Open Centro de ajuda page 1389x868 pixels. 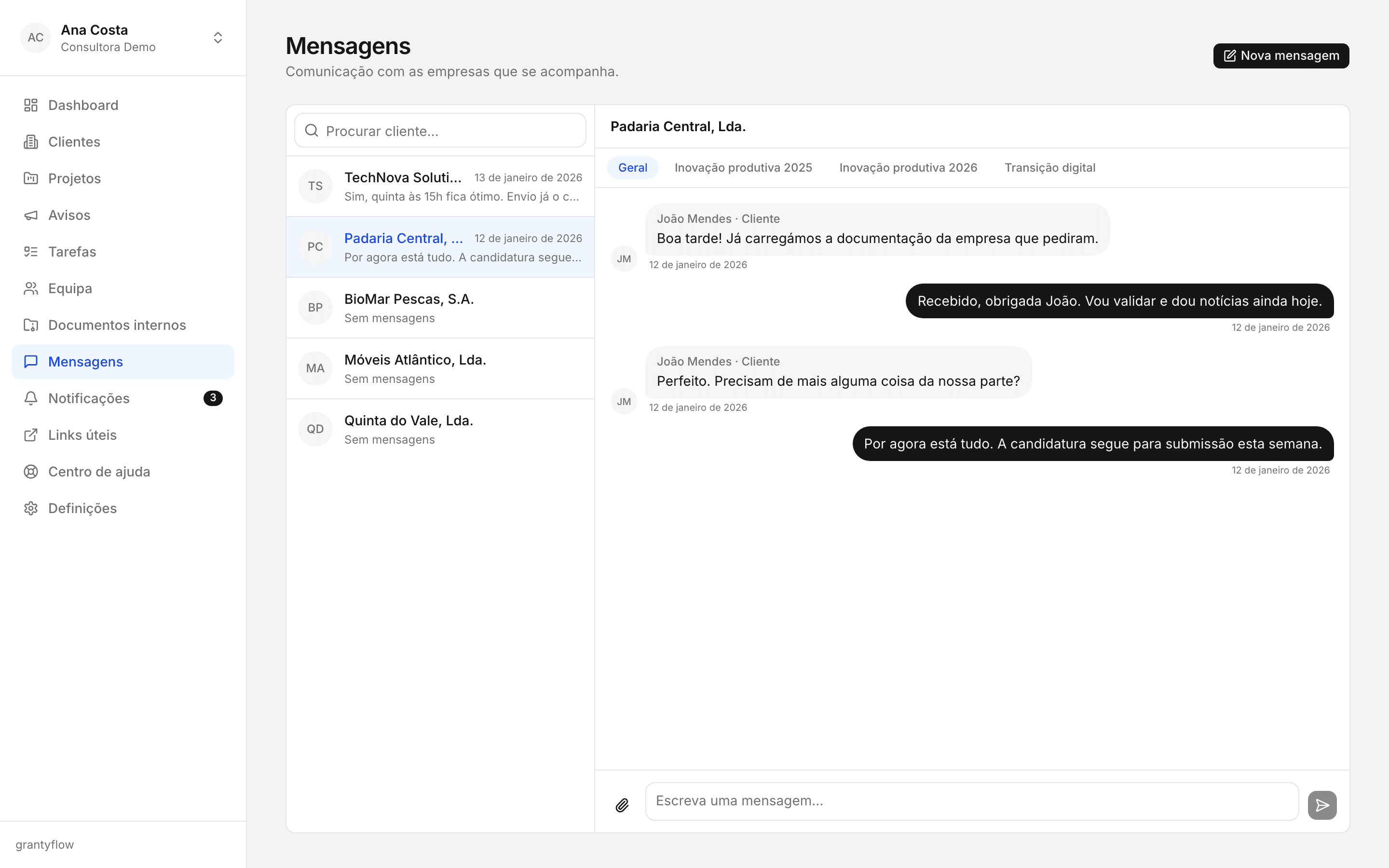coord(123,472)
